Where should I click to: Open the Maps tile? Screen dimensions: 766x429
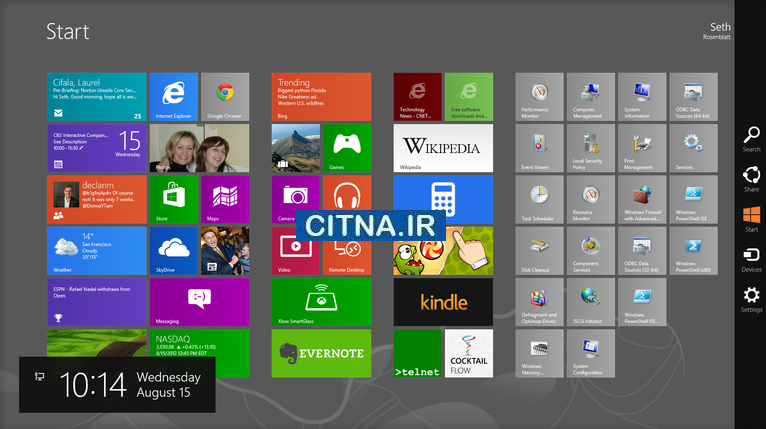[225, 199]
